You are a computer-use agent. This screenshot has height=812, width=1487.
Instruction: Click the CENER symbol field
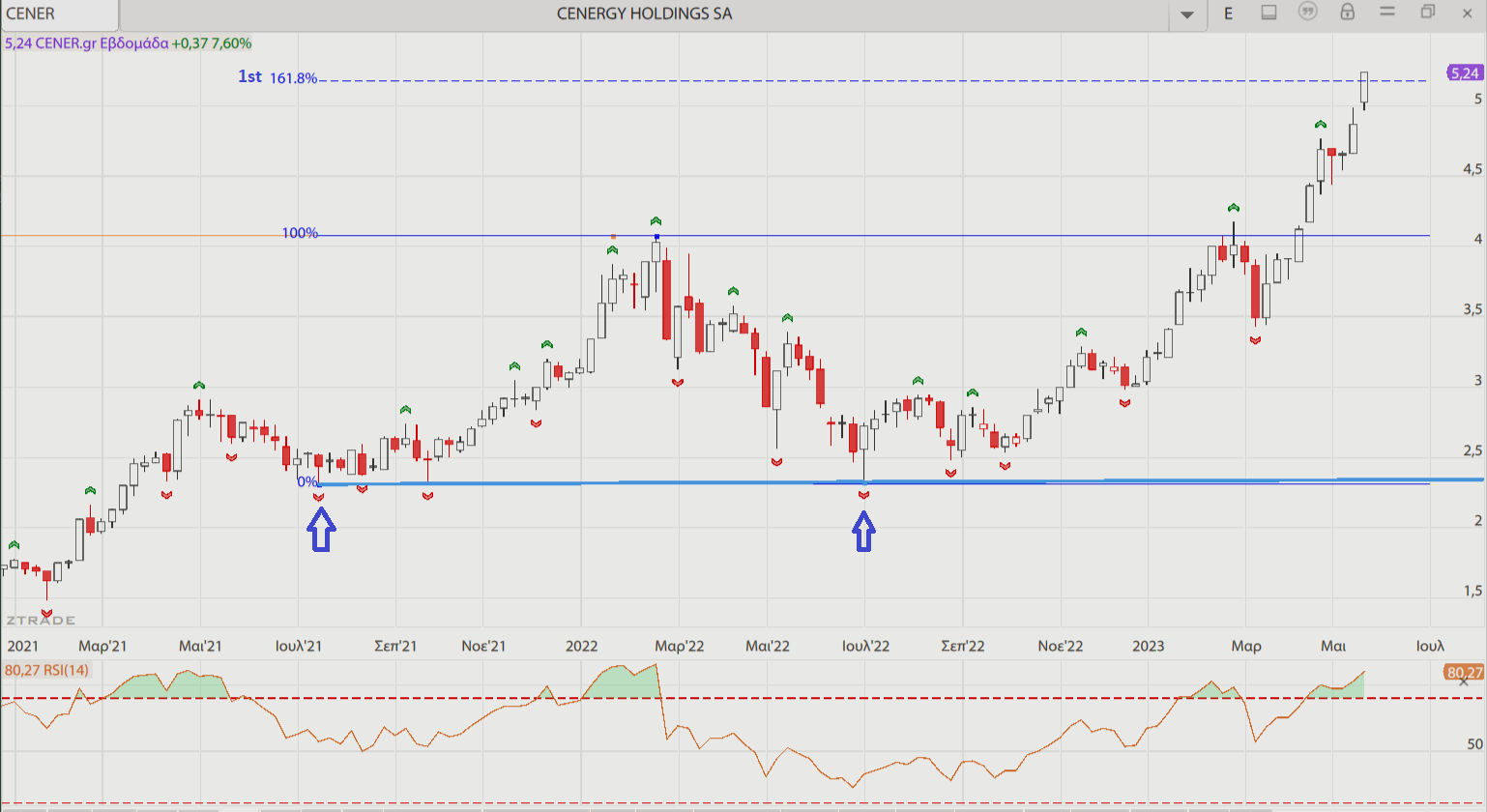61,14
